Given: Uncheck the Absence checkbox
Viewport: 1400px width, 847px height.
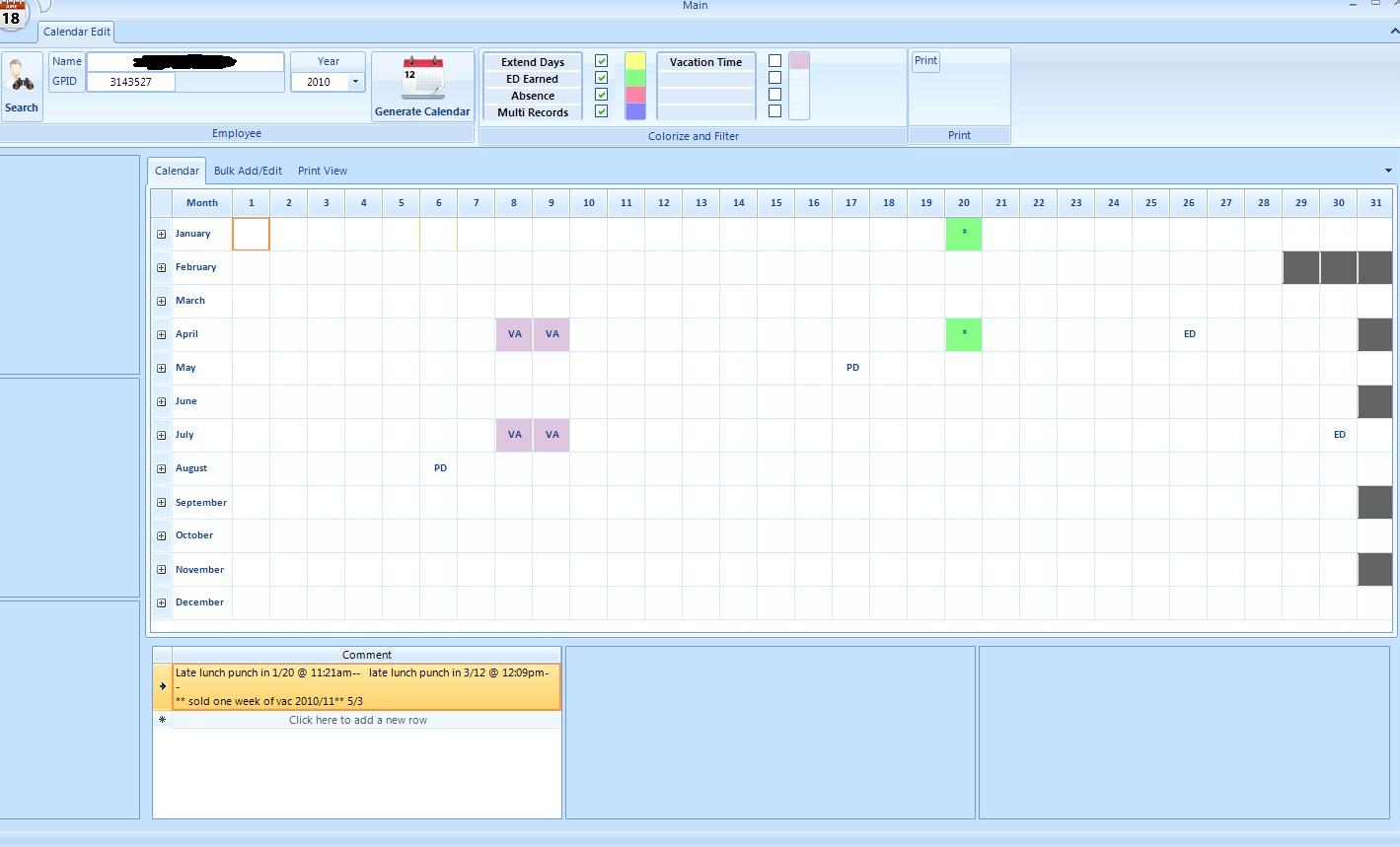Looking at the screenshot, I should point(601,95).
